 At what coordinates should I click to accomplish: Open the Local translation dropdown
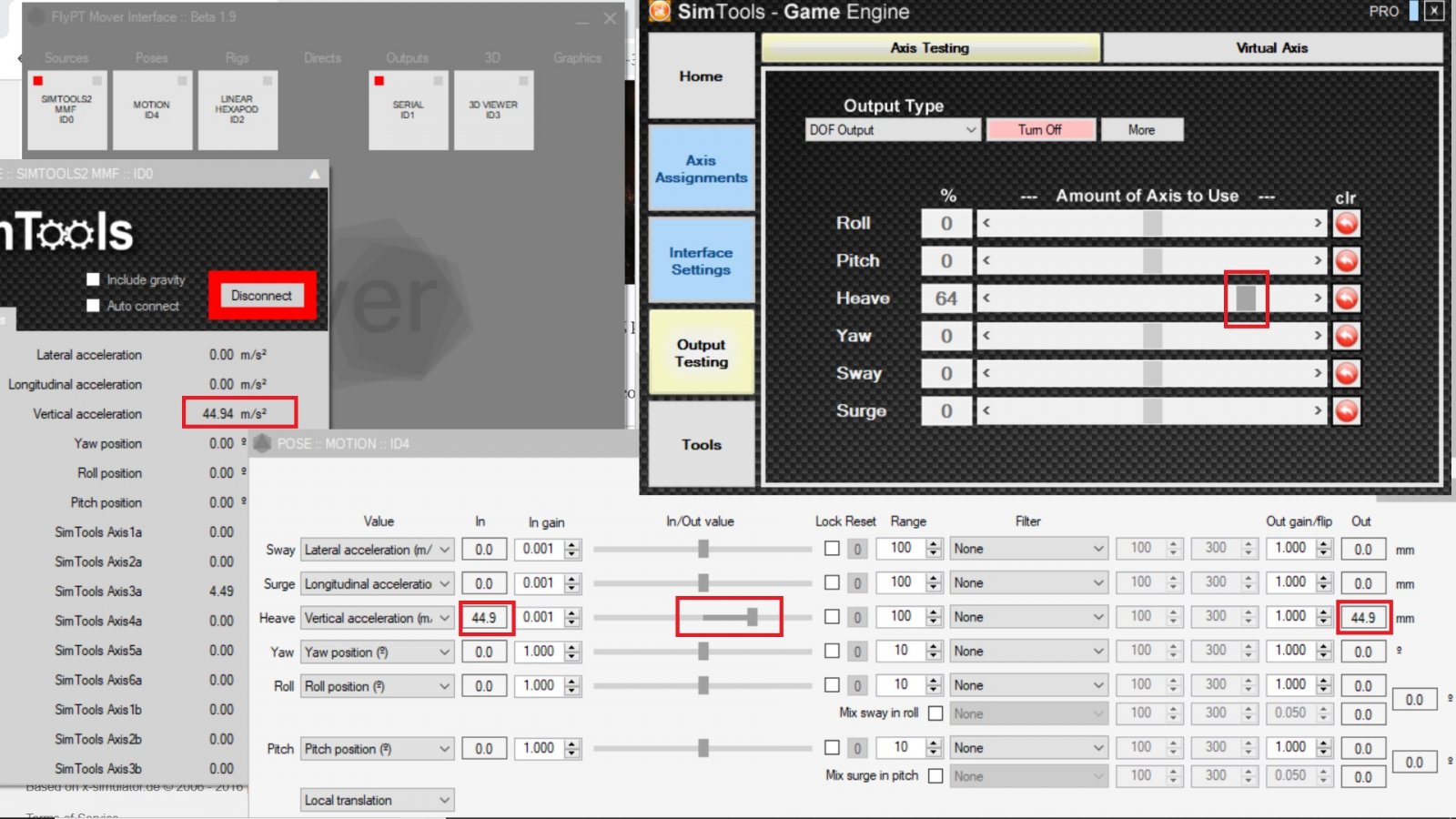[x=378, y=800]
